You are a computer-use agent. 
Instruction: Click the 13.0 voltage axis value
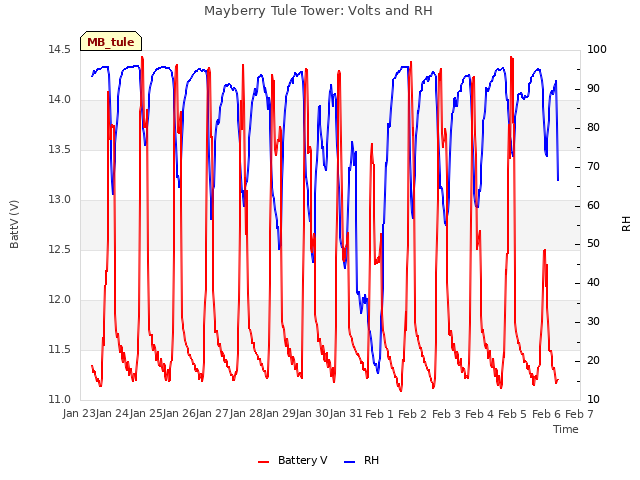59,200
